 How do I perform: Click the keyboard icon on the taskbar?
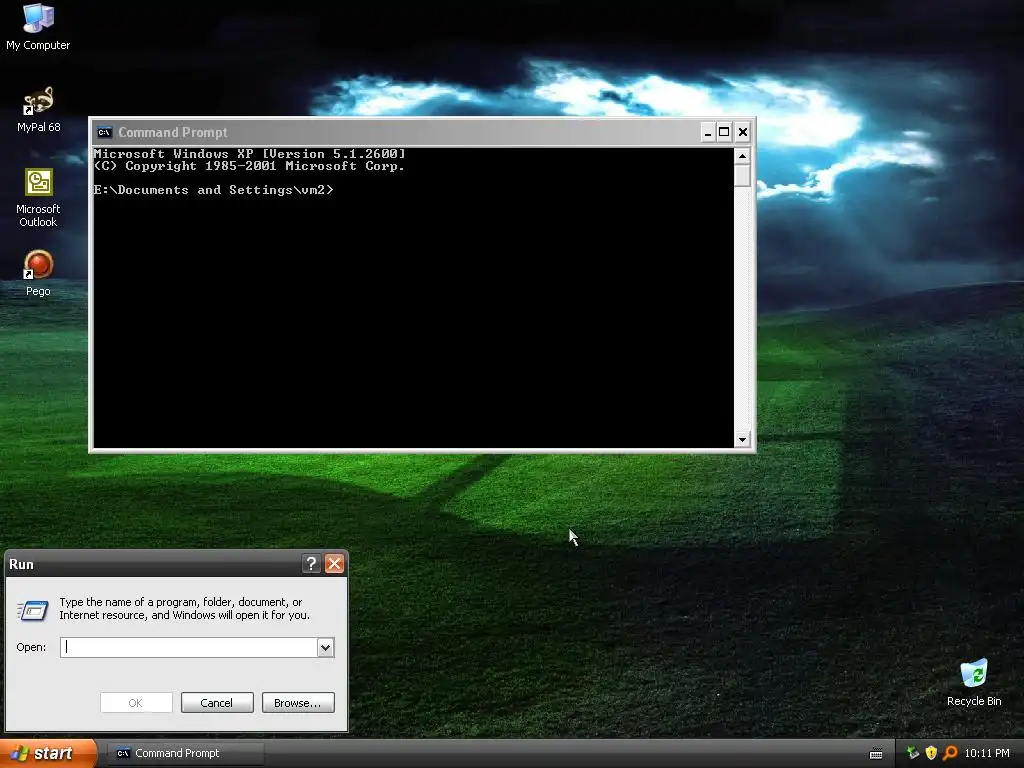click(x=876, y=754)
